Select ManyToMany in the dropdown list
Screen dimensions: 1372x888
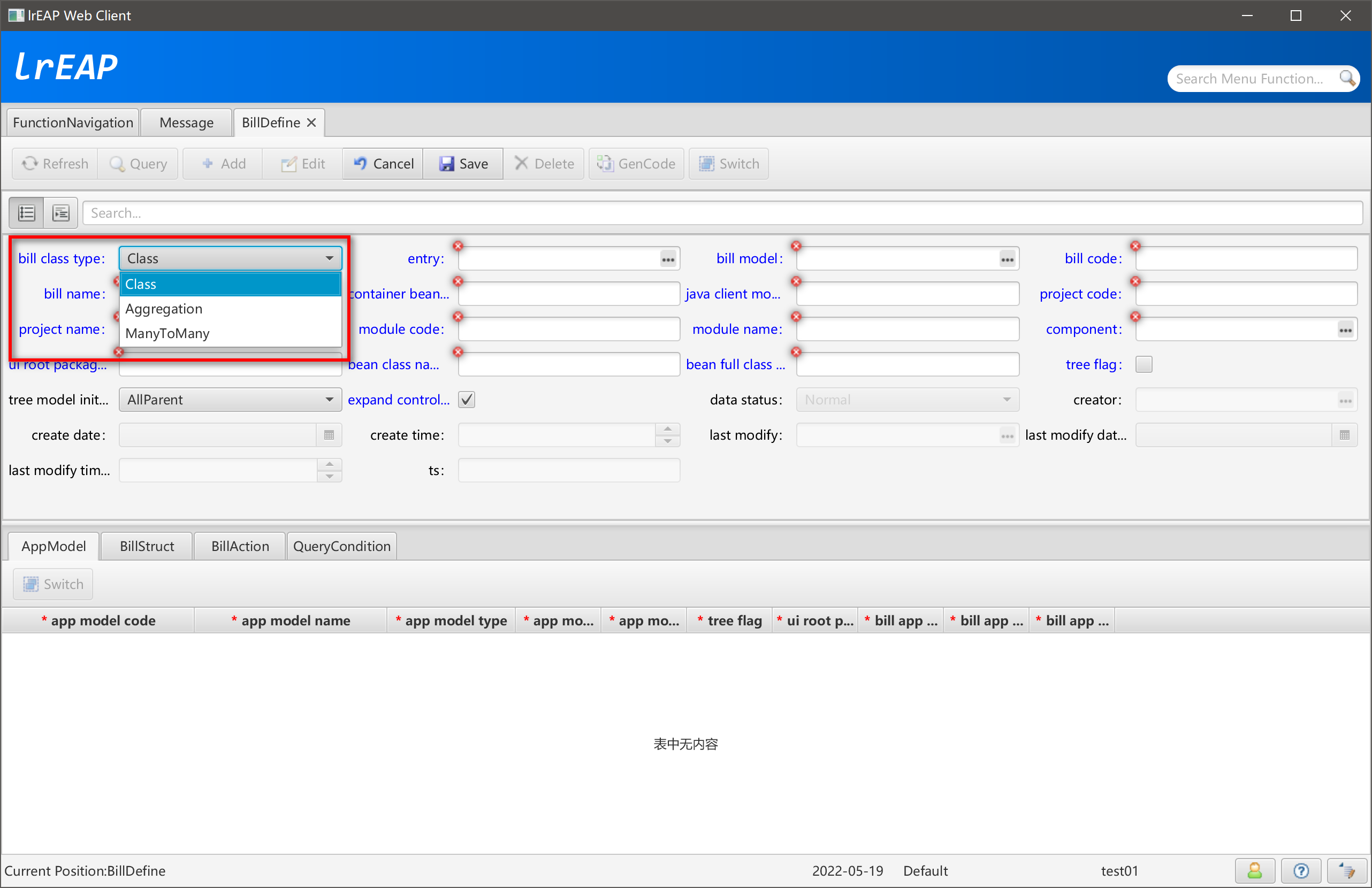[x=230, y=334]
